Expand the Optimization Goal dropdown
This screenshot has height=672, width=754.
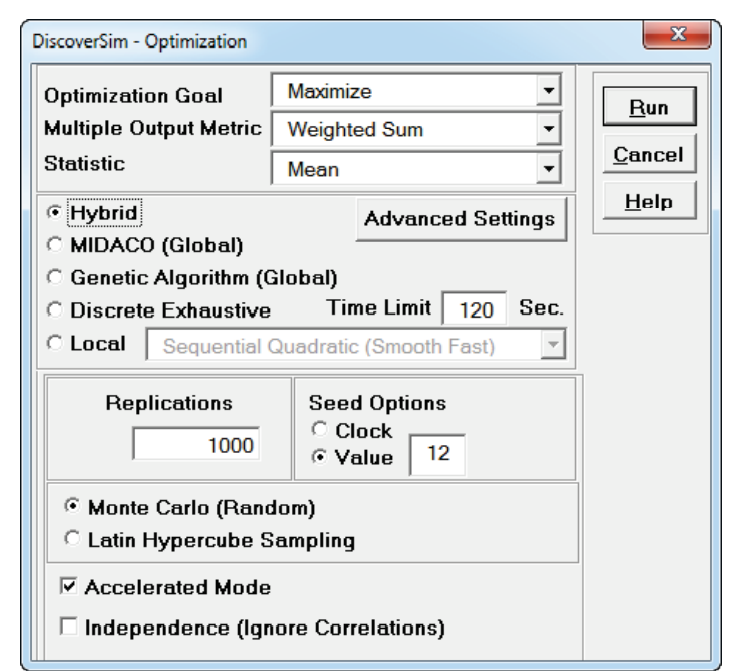click(x=546, y=92)
